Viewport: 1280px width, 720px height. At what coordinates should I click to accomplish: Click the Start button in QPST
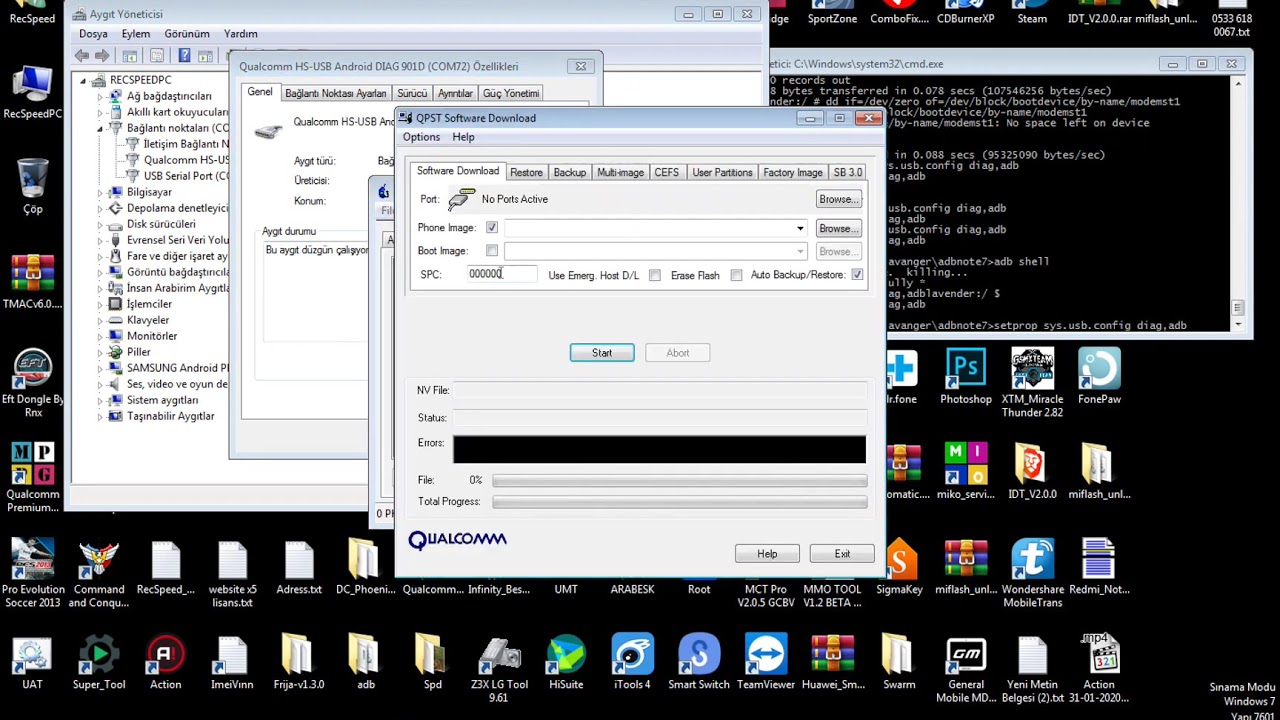click(x=602, y=353)
